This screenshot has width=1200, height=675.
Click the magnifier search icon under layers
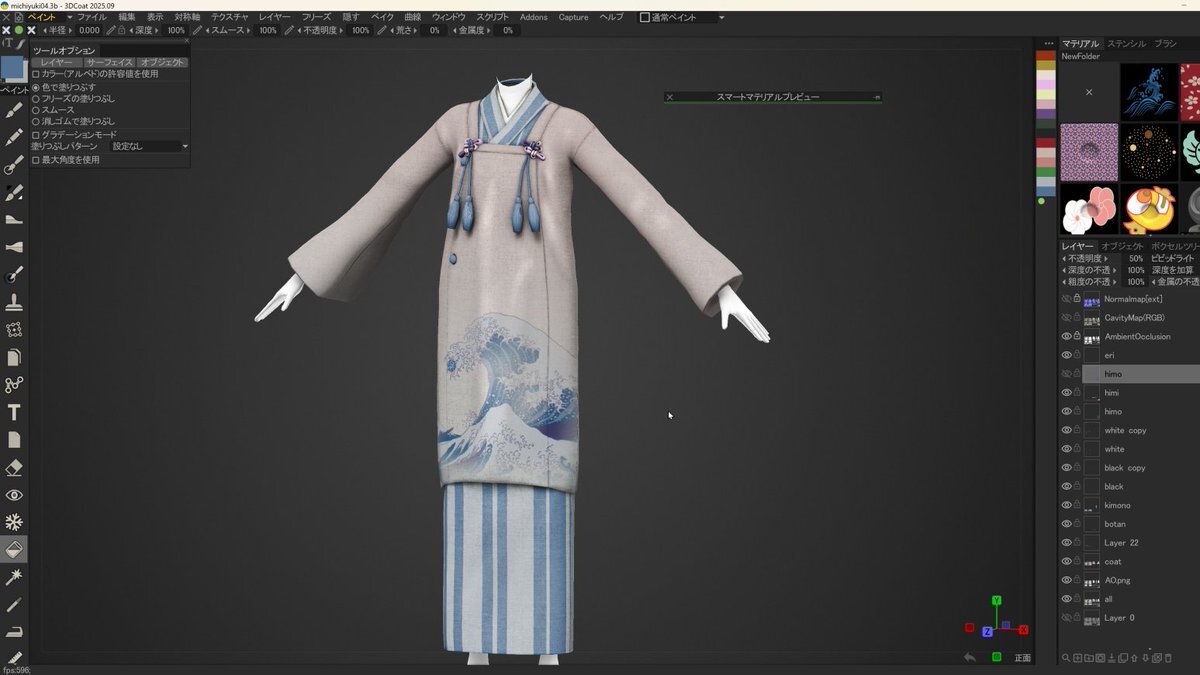[x=1067, y=658]
